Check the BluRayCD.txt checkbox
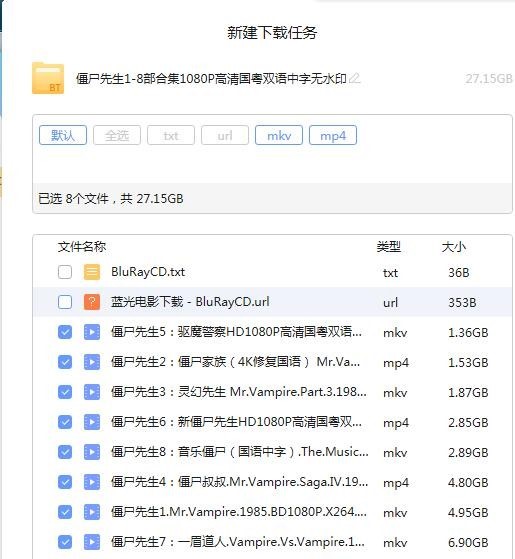 (x=65, y=272)
